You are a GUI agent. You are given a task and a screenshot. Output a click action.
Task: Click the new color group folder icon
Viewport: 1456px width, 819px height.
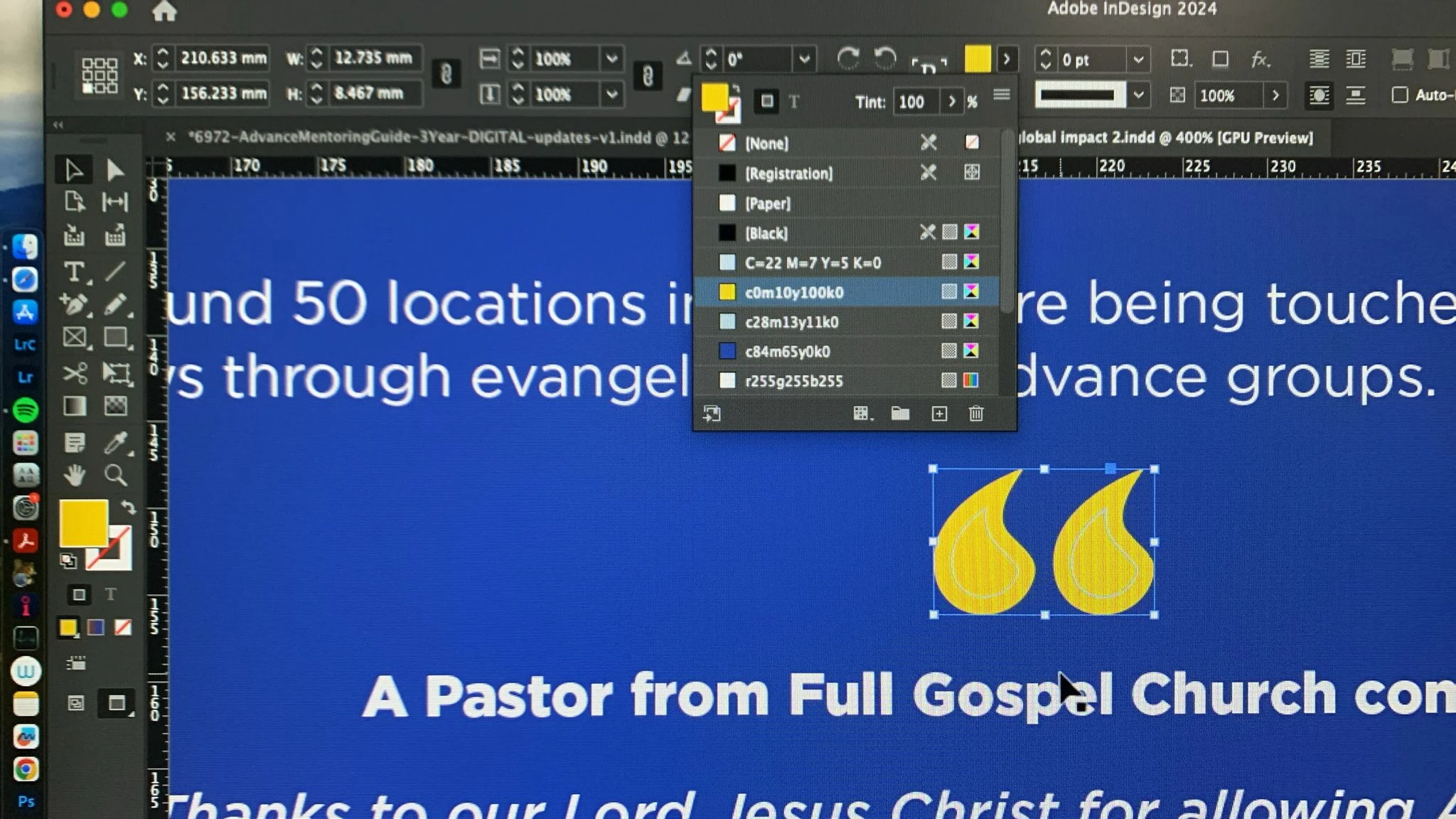coord(900,414)
